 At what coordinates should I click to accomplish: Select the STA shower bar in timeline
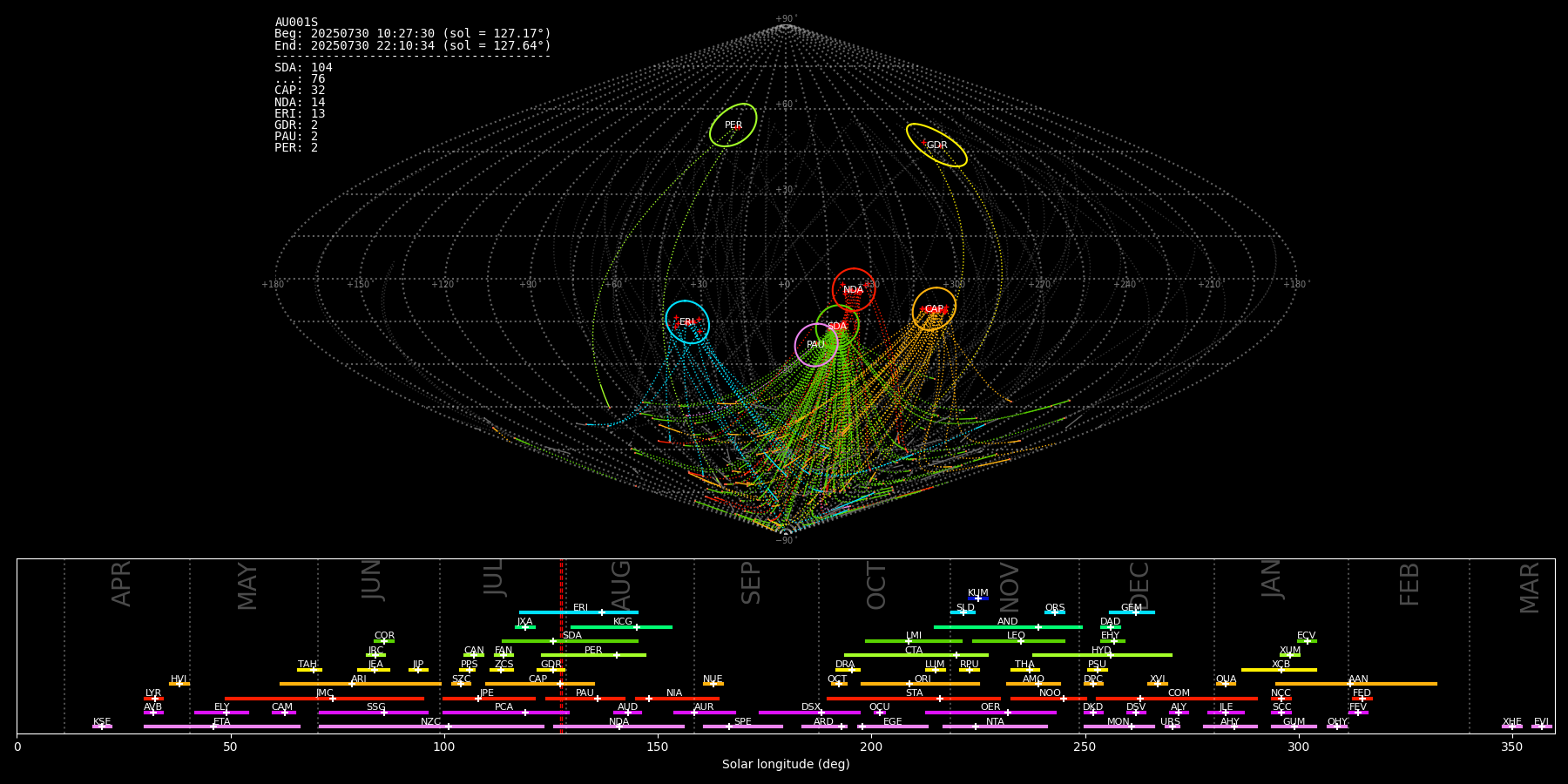coord(914,699)
